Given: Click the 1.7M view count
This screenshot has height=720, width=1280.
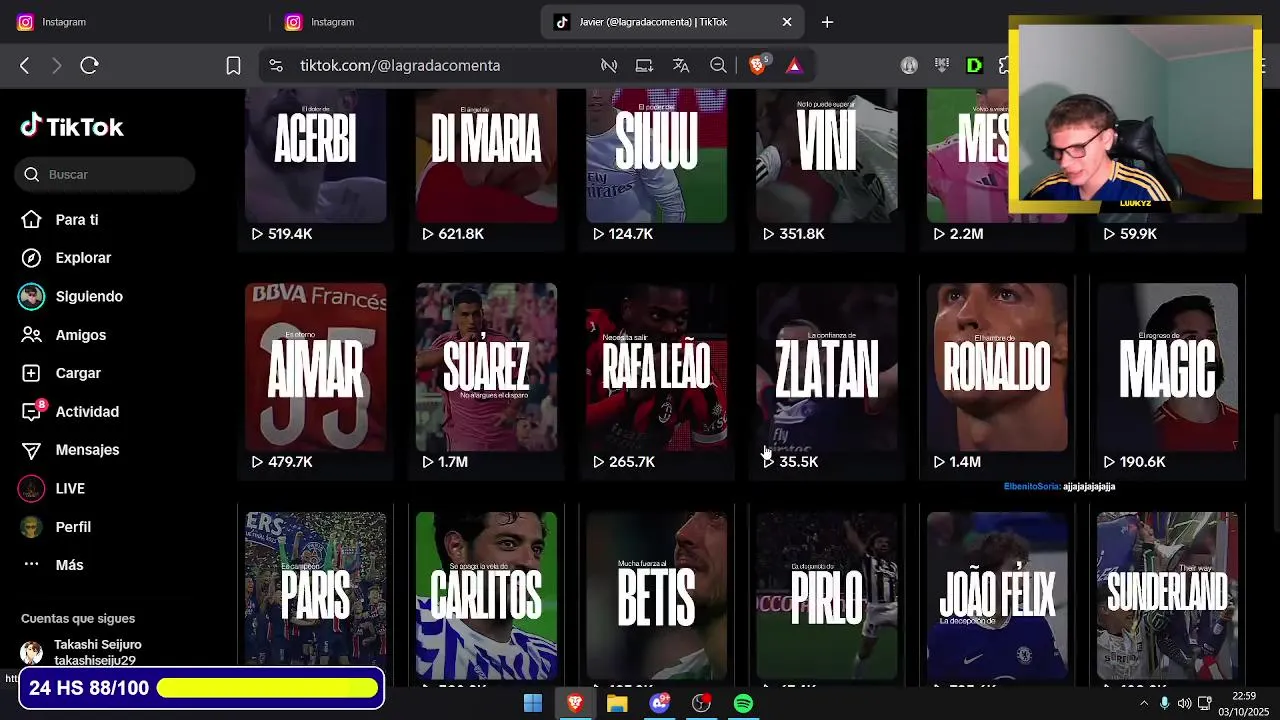Looking at the screenshot, I should coord(445,462).
